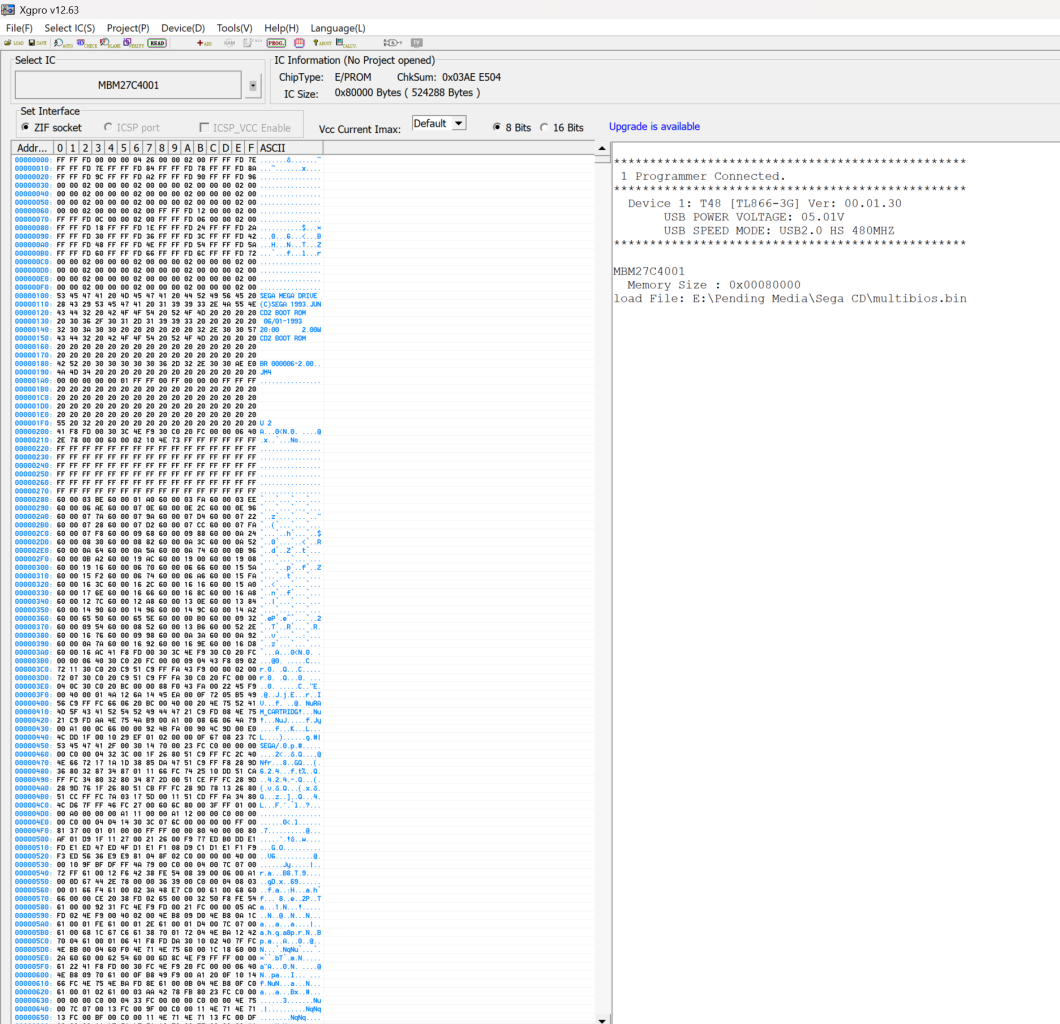Click address row 00000200 in hex view
Image resolution: width=1060 pixels, height=1024 pixels.
pyautogui.click(x=168, y=432)
